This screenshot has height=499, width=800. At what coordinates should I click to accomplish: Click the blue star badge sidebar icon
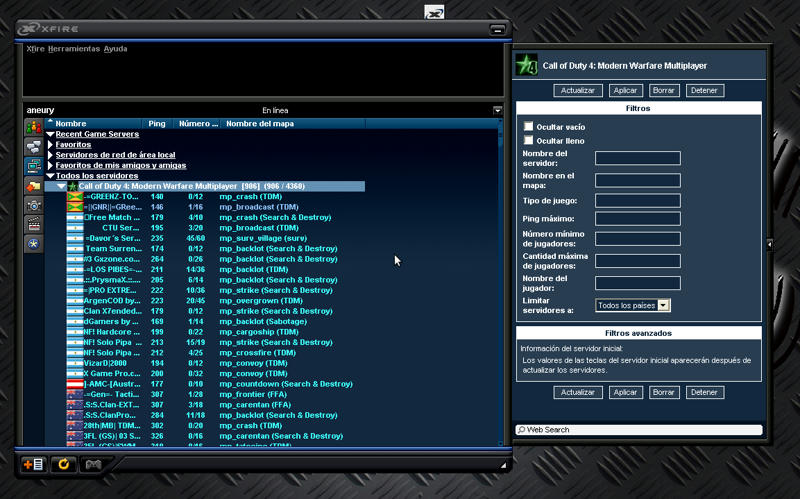[34, 244]
